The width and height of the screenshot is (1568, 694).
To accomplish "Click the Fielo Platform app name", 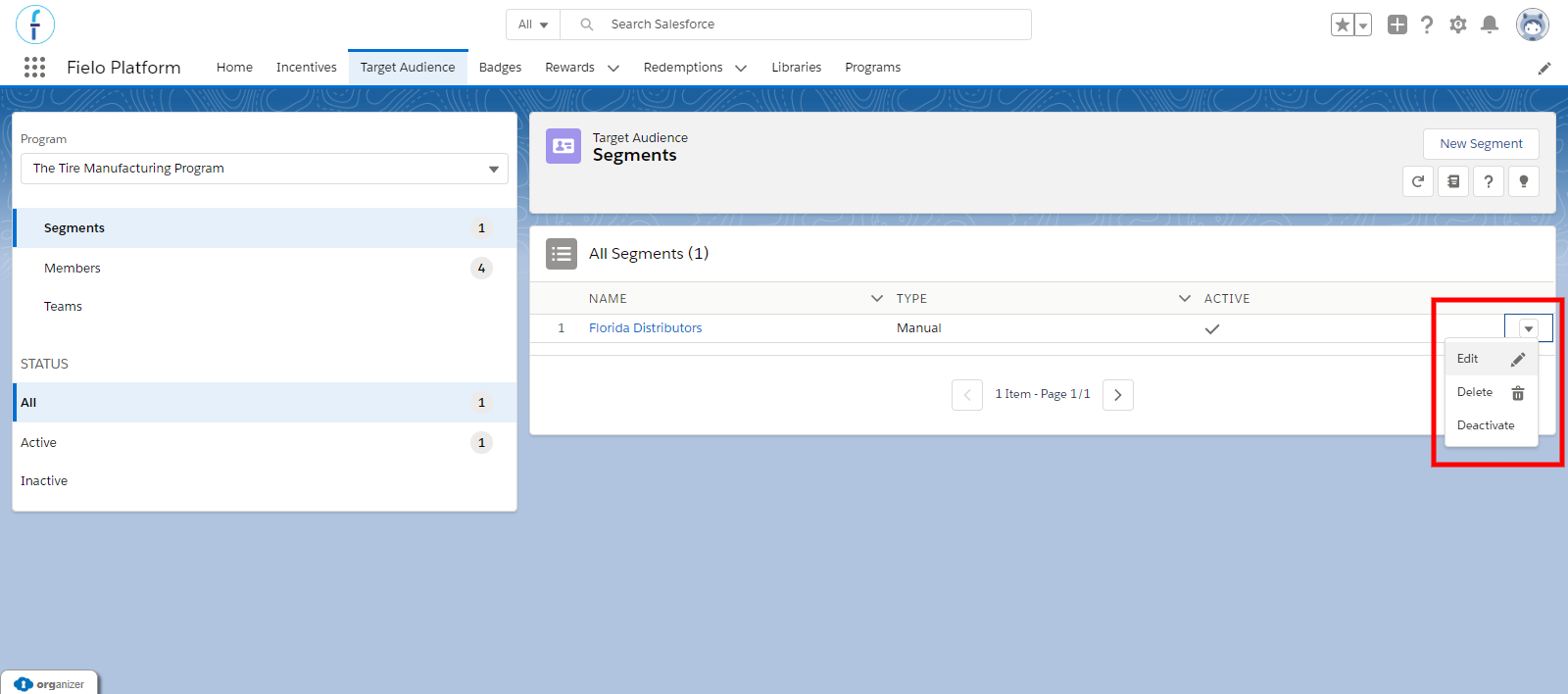I will tap(123, 68).
